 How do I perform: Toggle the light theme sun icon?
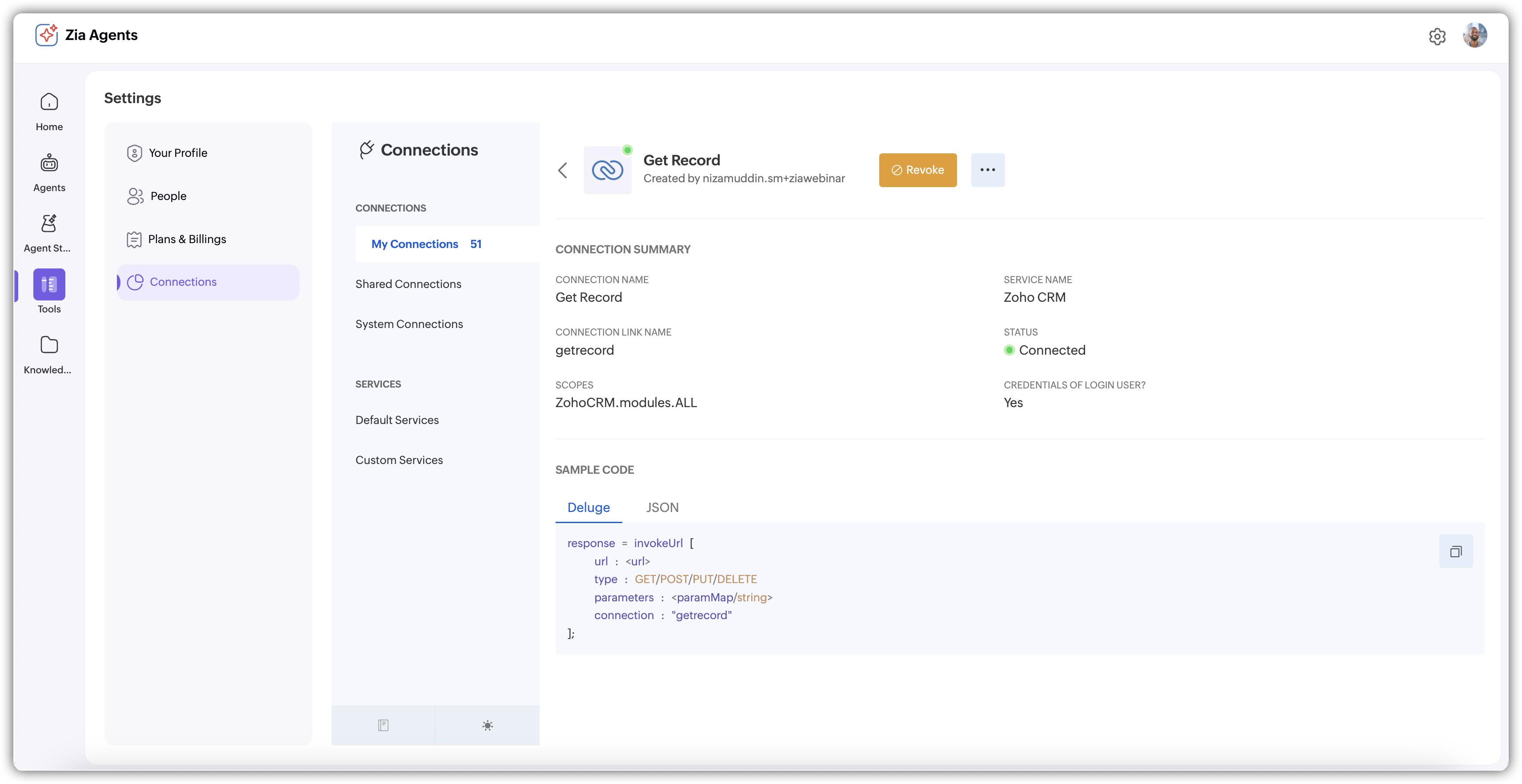coord(488,725)
